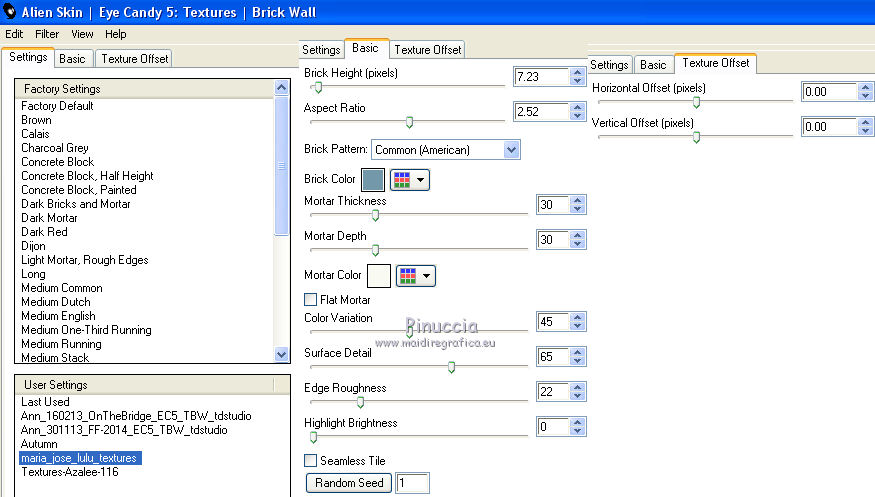Increase Brick Height with up arrow
875x497 pixels.
[578, 72]
